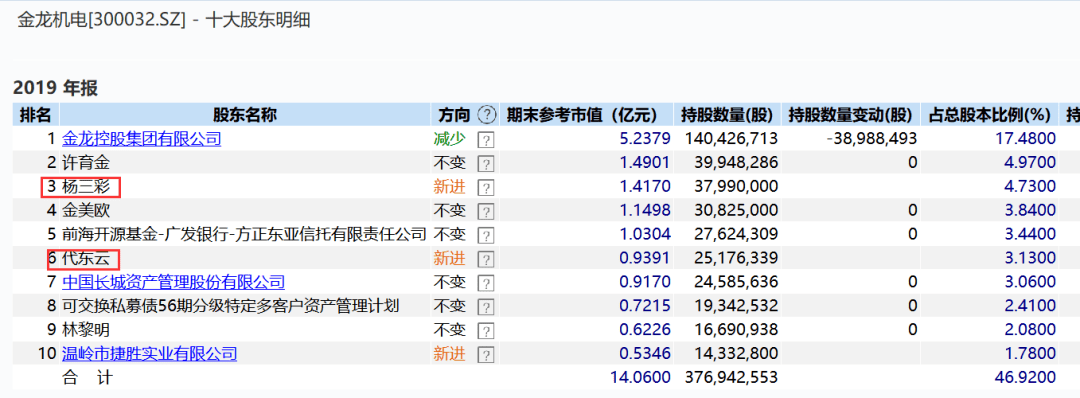Click the question mark icon in 中国长城资产管理 row
The height and width of the screenshot is (398, 1080).
[486, 283]
